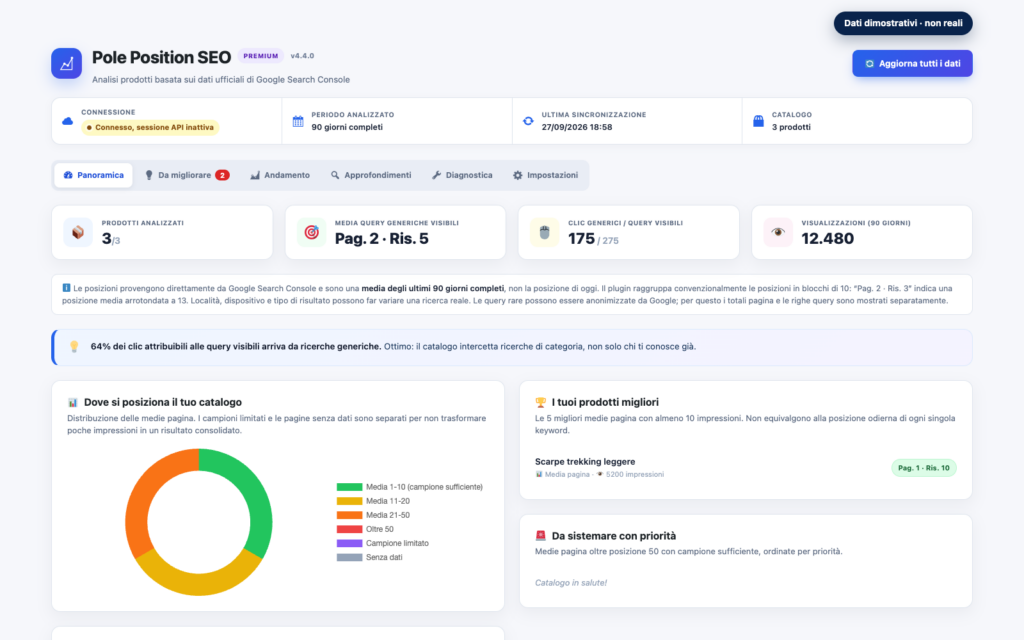Click refresh icon inside Aggiorna tutti i dati
This screenshot has height=640, width=1024.
[869, 63]
